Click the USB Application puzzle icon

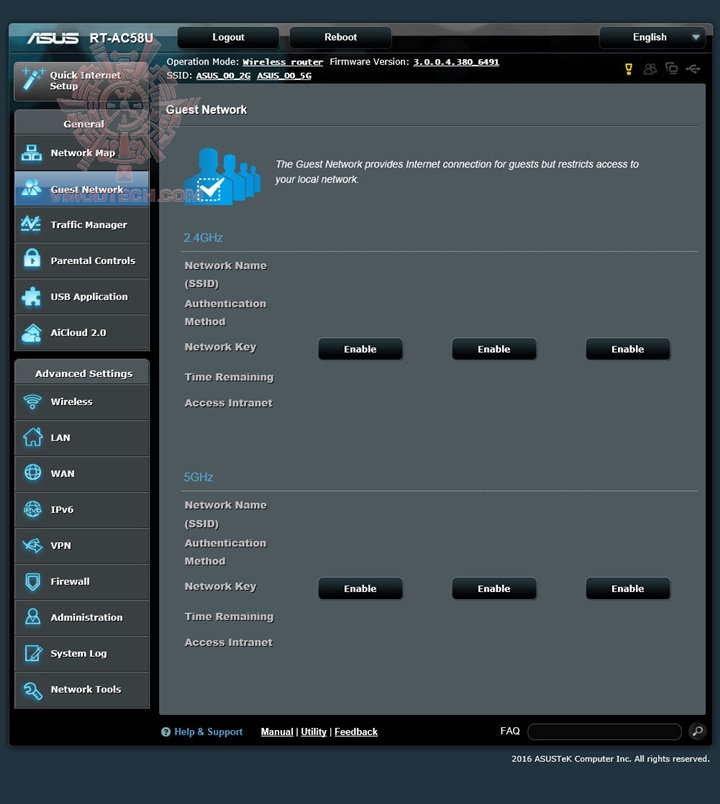(32, 296)
